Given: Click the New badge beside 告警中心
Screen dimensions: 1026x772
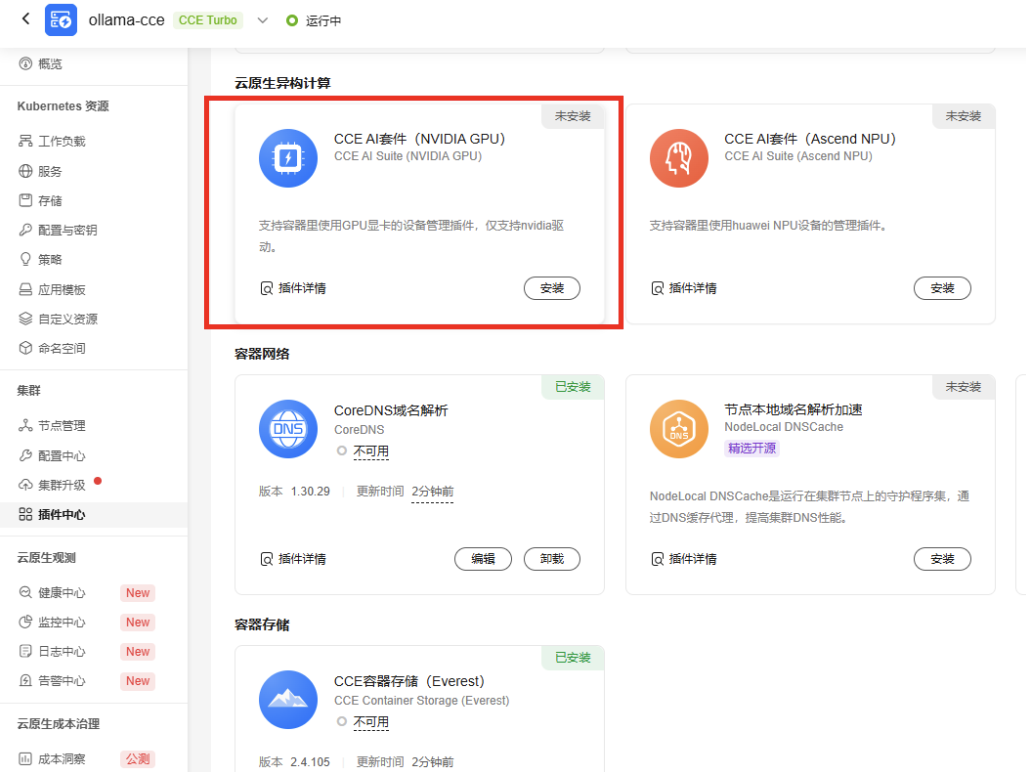Looking at the screenshot, I should coord(137,681).
